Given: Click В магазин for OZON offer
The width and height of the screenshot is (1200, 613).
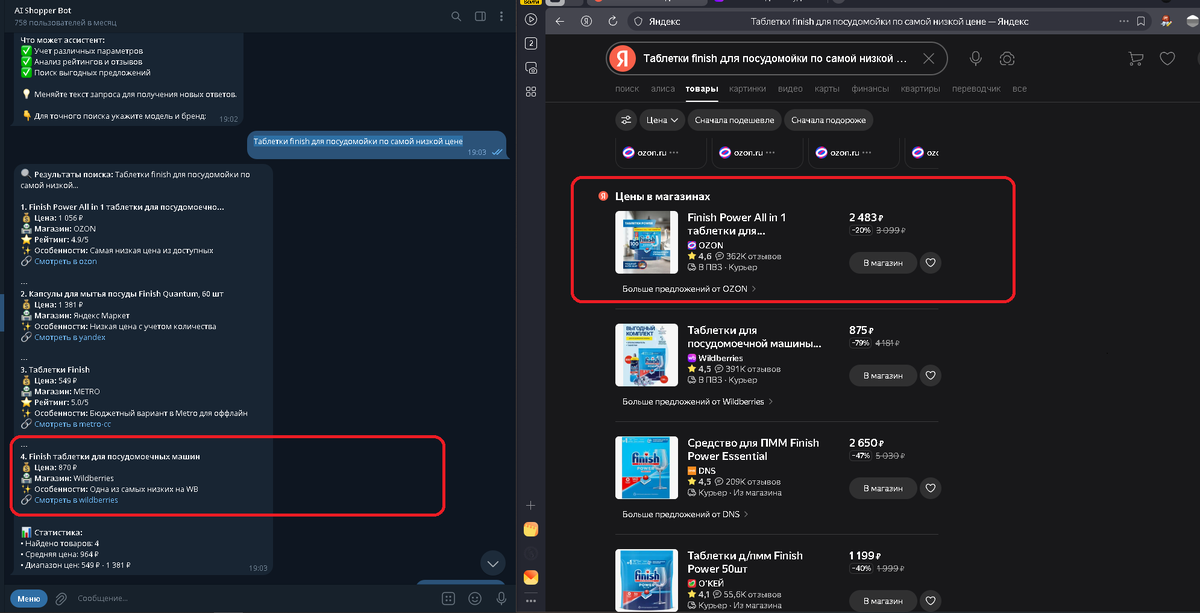Looking at the screenshot, I should point(883,263).
